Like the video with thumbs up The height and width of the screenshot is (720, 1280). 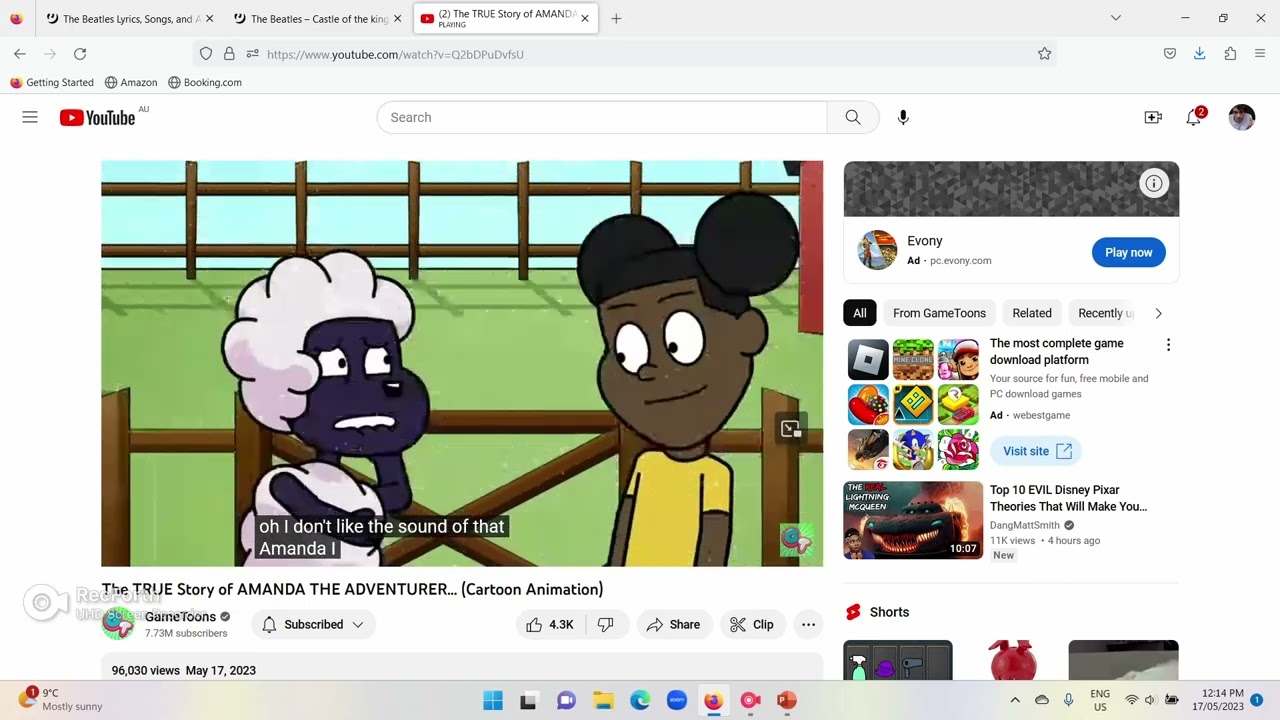pos(551,624)
